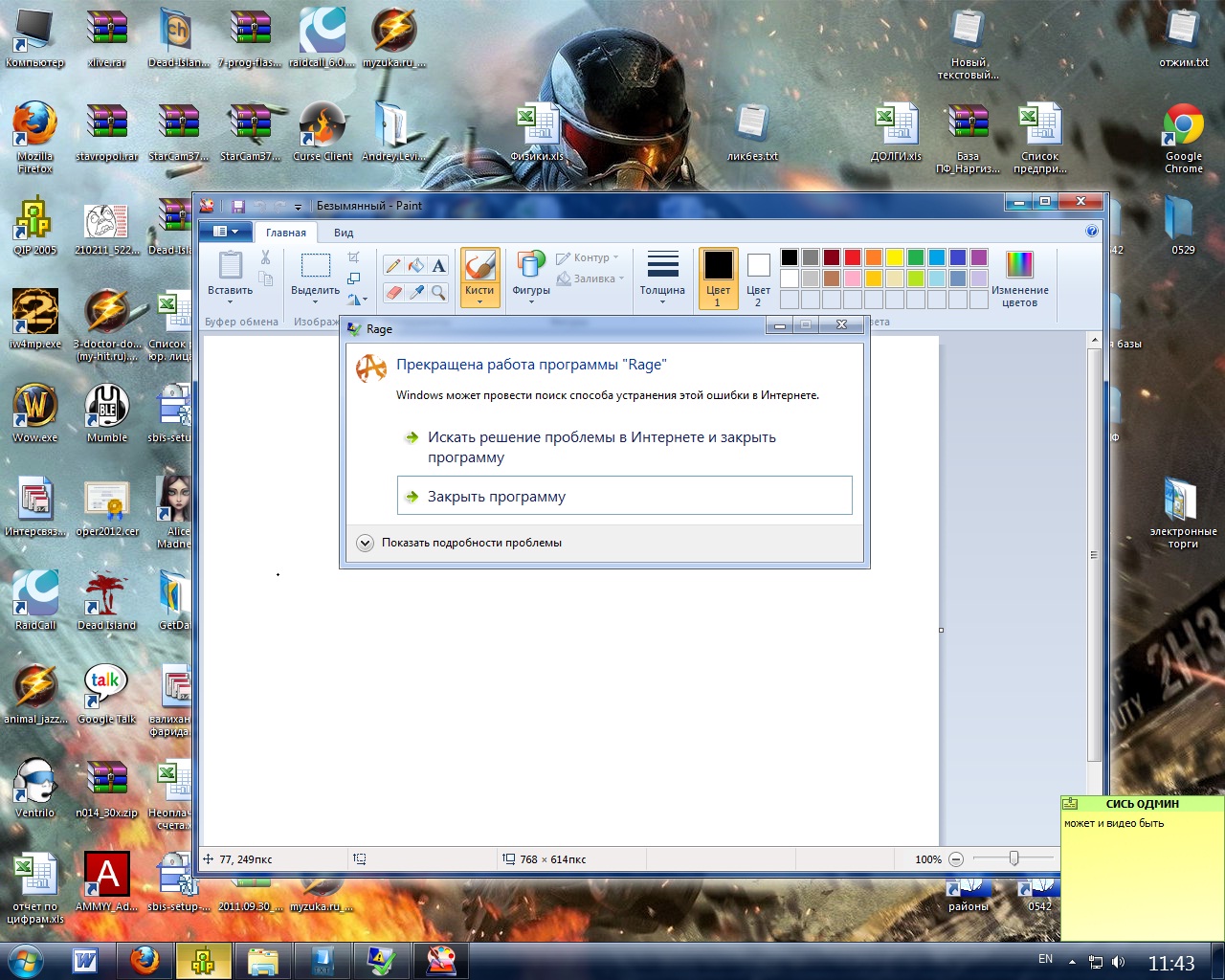Select the Fill with color bucket tool
The image size is (1225, 980).
pos(415,266)
